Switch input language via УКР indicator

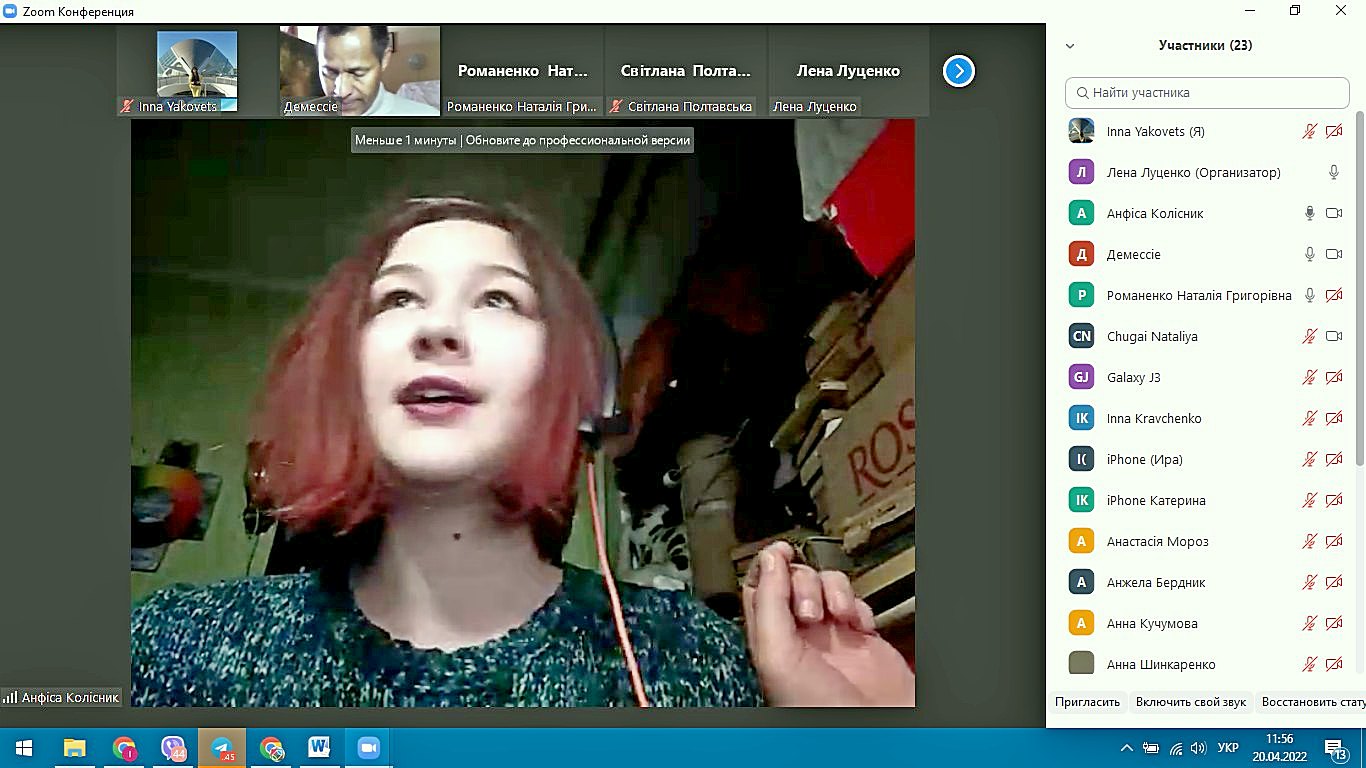1229,748
